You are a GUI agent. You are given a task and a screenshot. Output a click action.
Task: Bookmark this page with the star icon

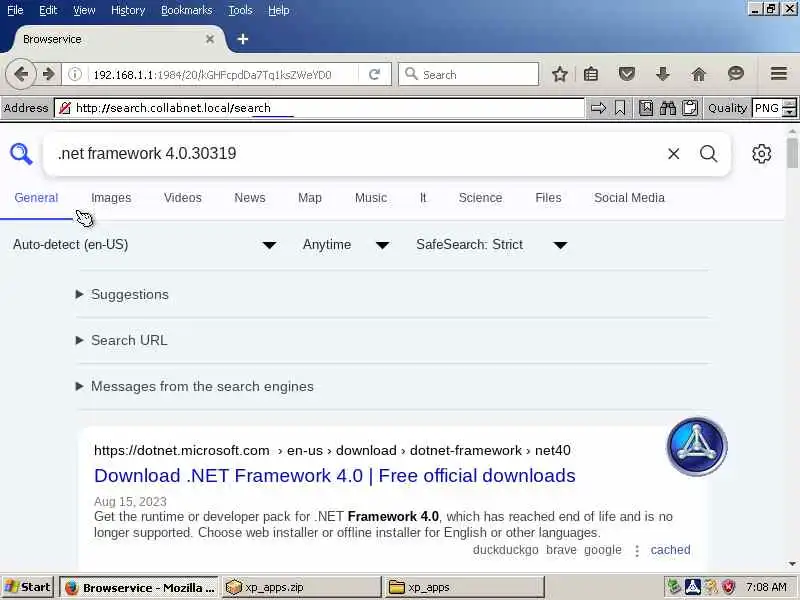[x=560, y=74]
